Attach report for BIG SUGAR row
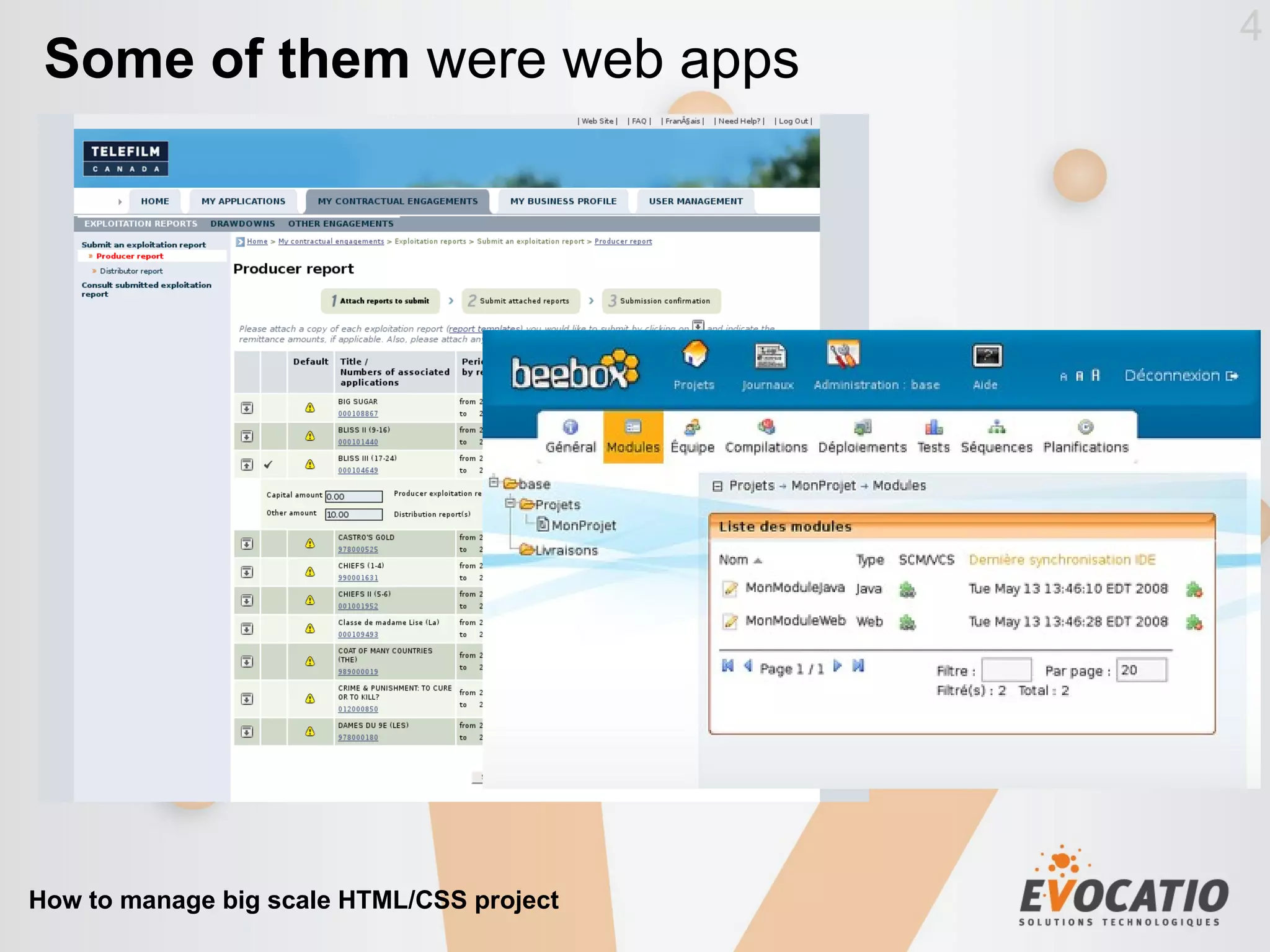This screenshot has width=1270, height=952. [x=247, y=408]
